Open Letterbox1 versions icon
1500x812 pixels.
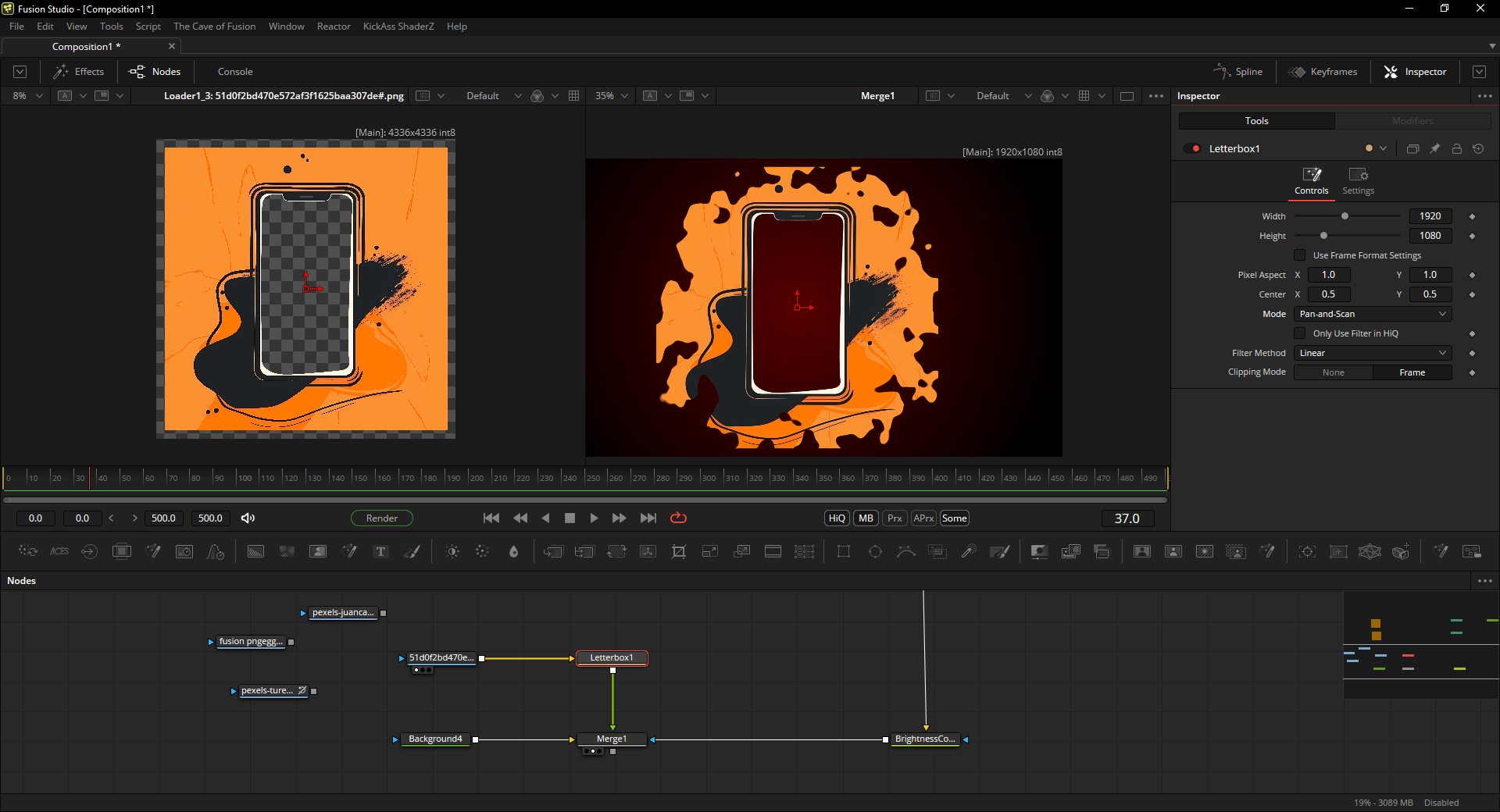point(1412,148)
